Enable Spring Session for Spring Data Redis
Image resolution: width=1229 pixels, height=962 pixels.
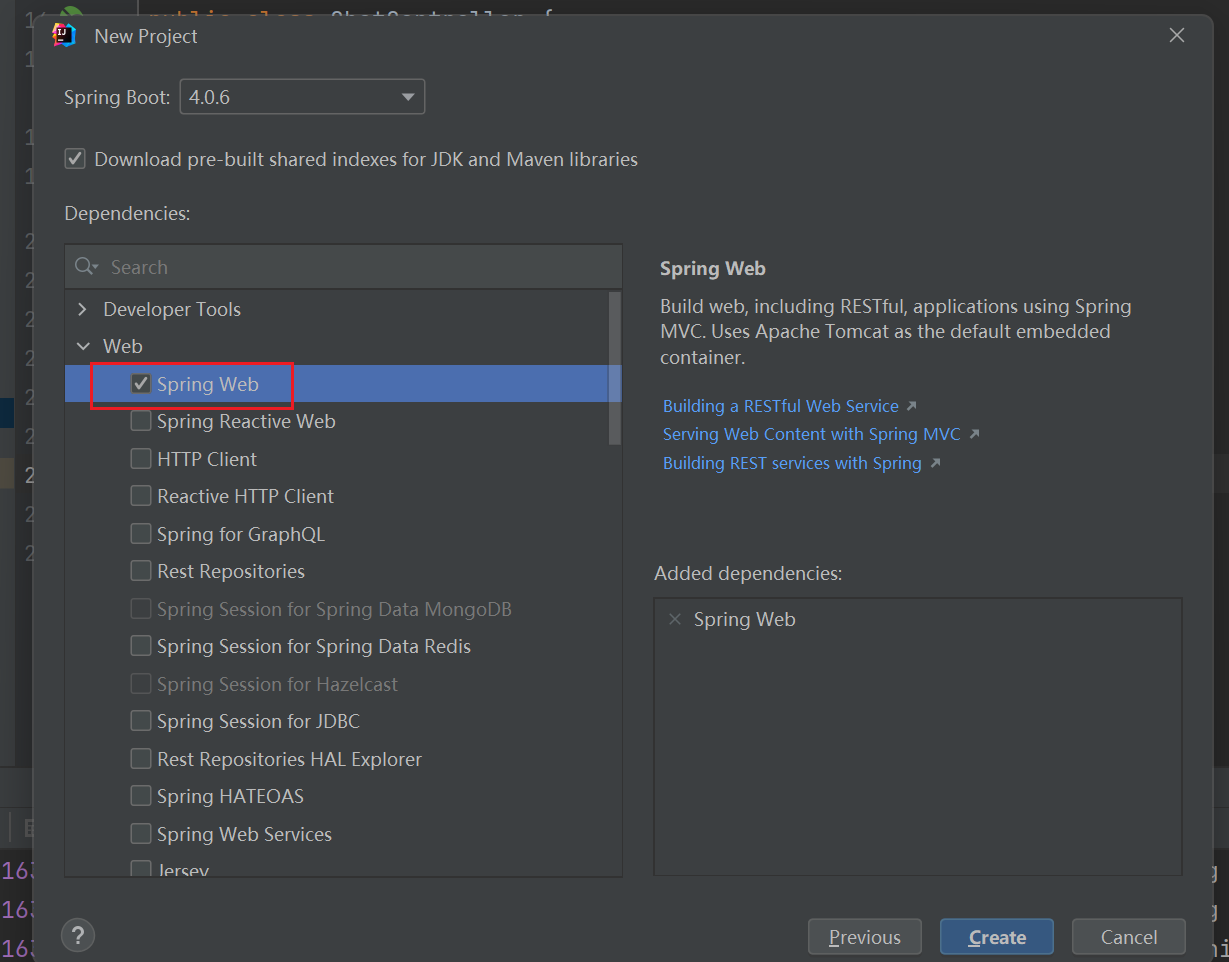[141, 646]
